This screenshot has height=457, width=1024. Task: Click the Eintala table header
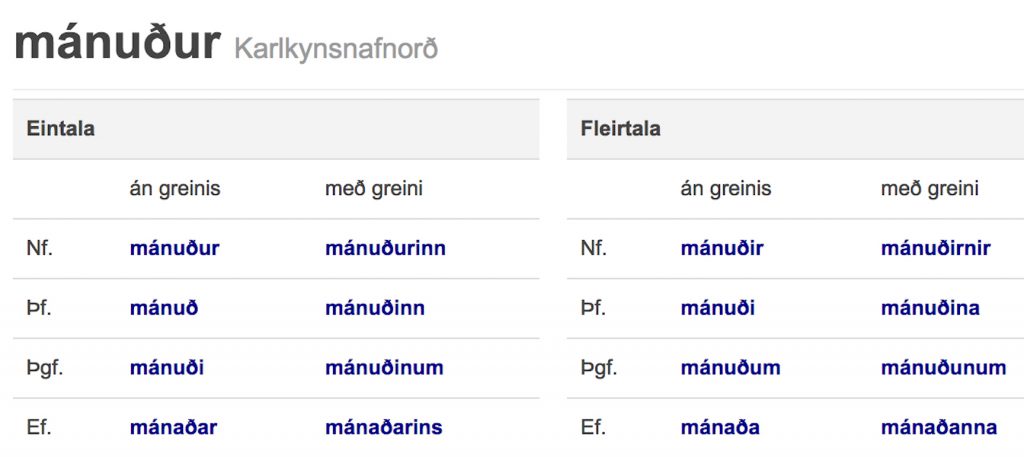[61, 129]
